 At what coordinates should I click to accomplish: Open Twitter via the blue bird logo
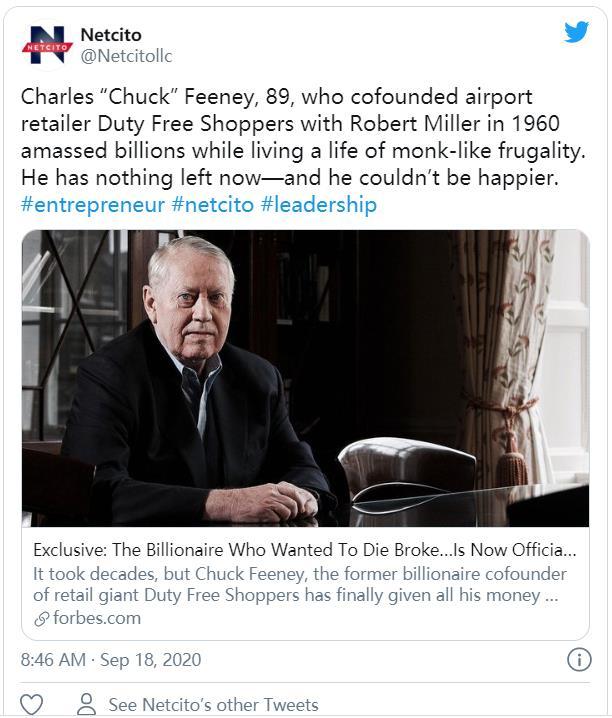point(576,33)
